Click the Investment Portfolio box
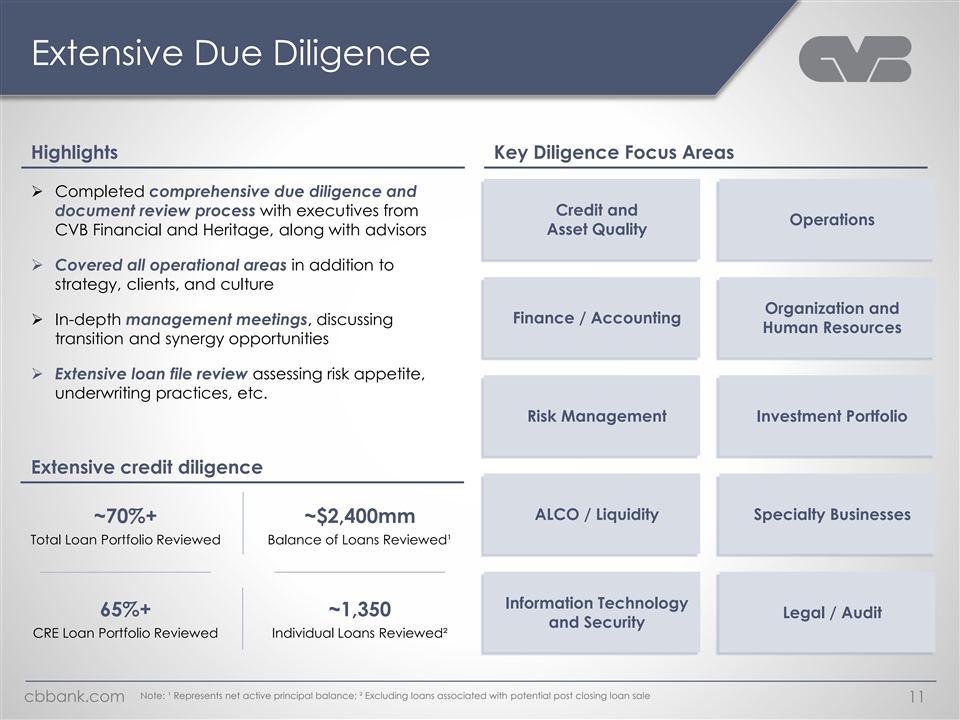 pyautogui.click(x=831, y=416)
